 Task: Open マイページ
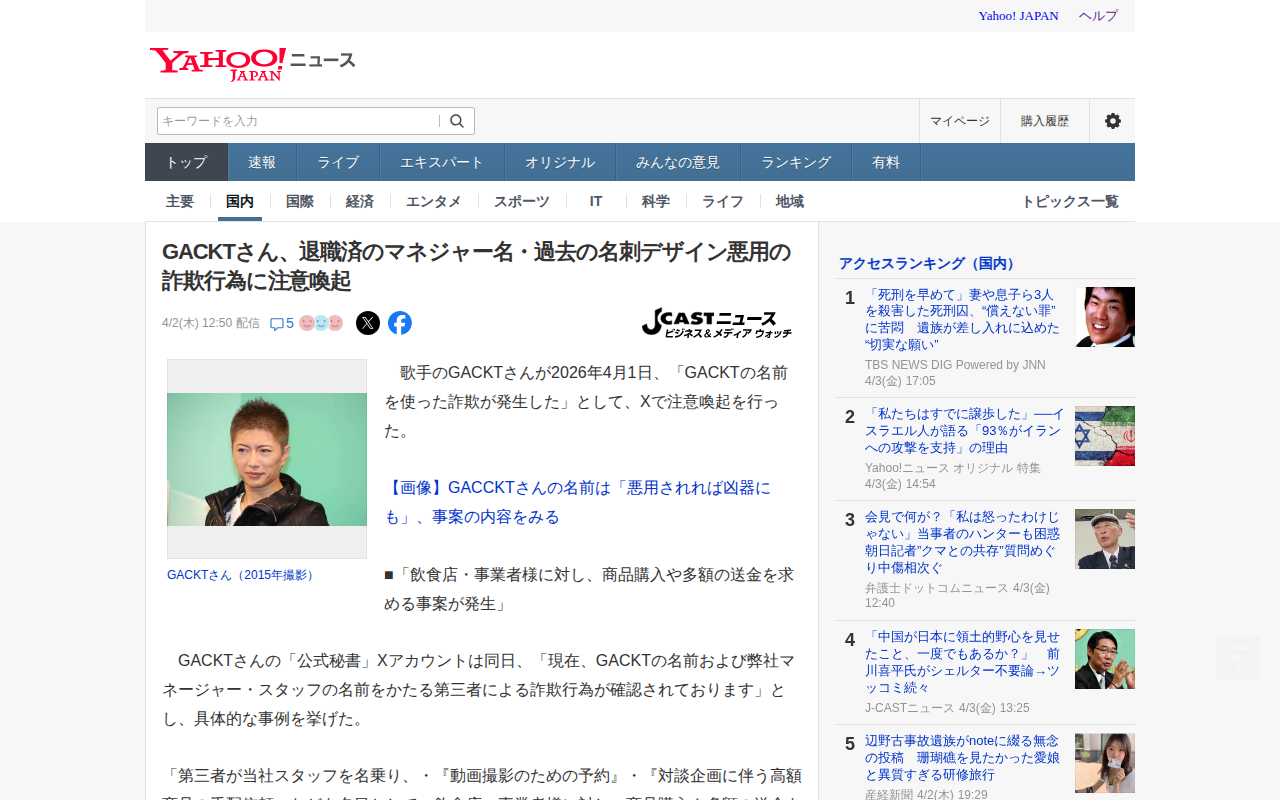[959, 121]
